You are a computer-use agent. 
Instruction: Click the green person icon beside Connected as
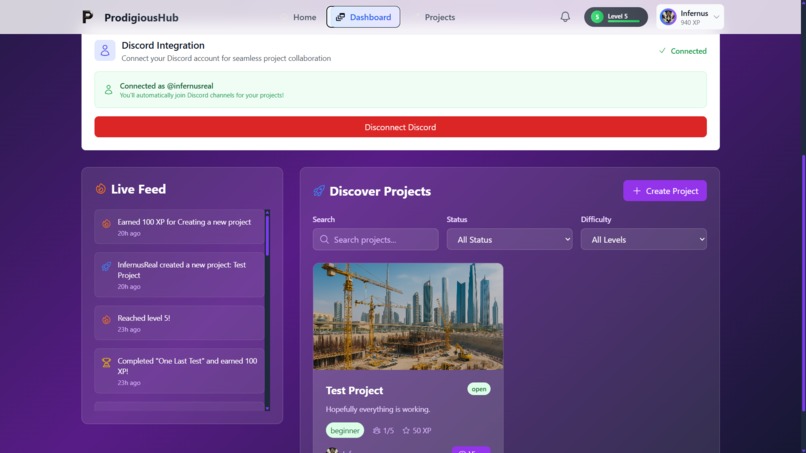tap(108, 90)
